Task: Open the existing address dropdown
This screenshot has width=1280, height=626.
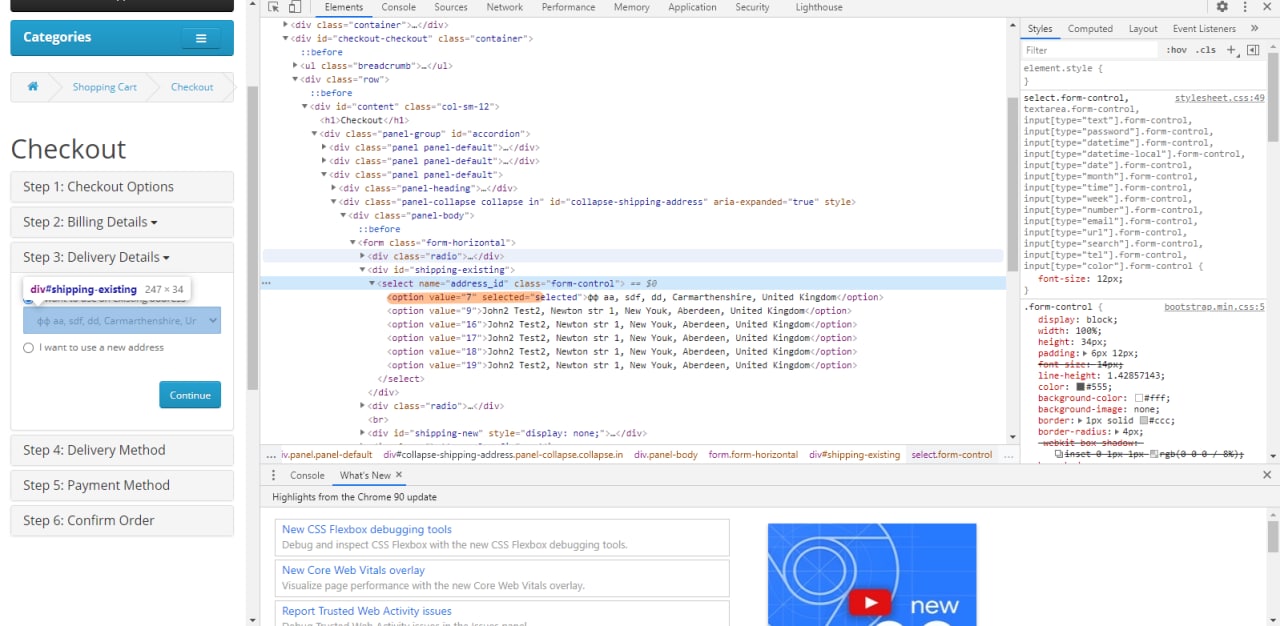Action: 122,321
